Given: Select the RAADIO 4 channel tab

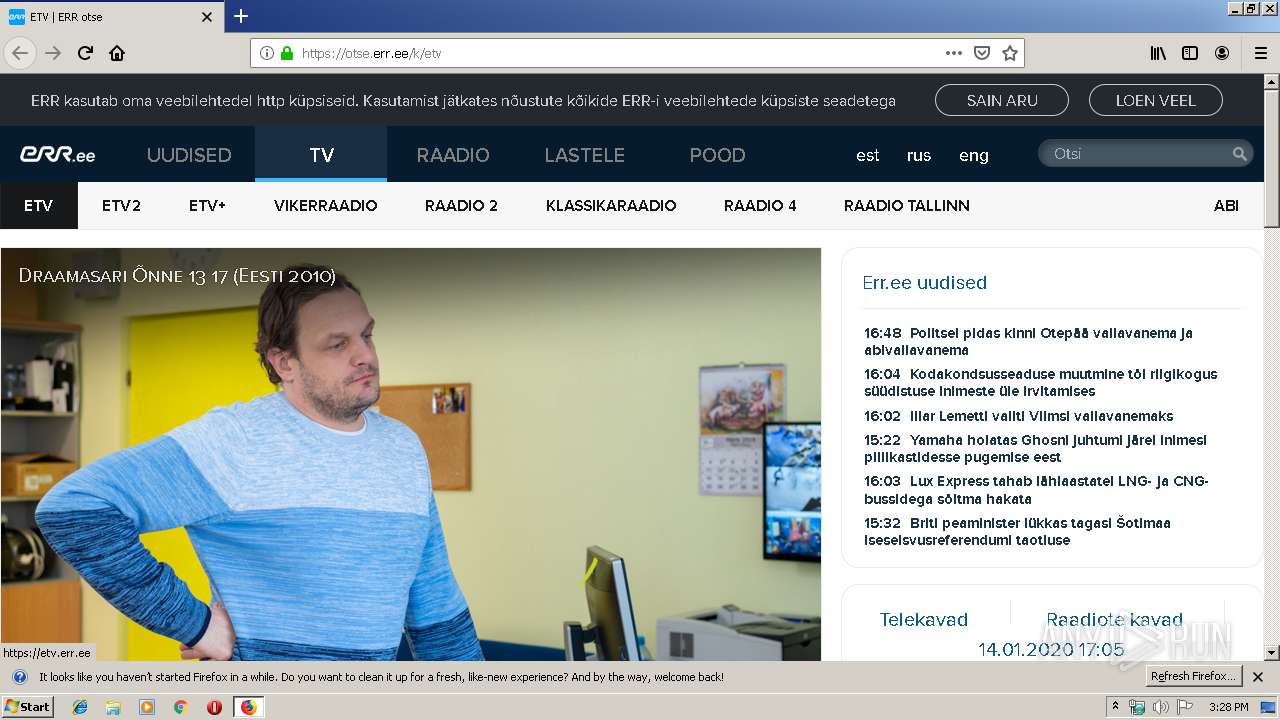Looking at the screenshot, I should (x=760, y=205).
